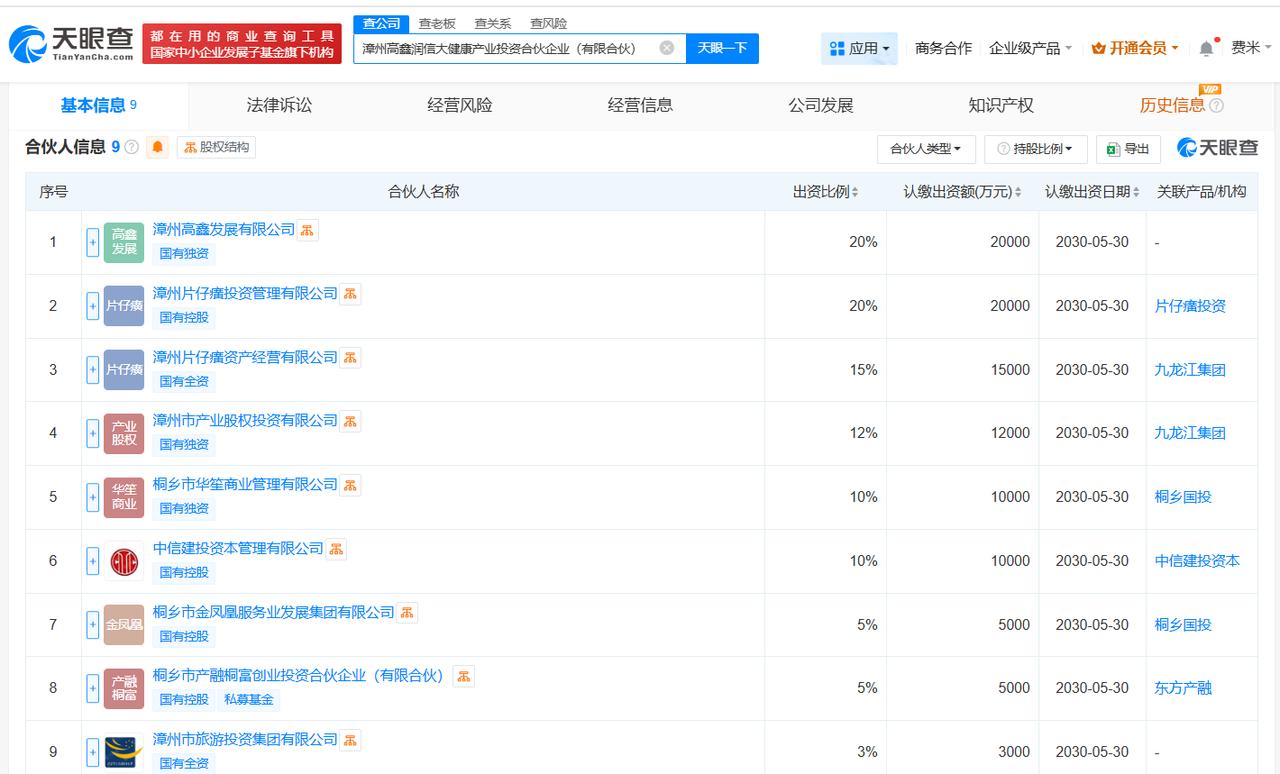Screen dimensions: 1280x774
Task: Expand row 6 中信建投资本管理有限公司
Action: tap(93, 561)
